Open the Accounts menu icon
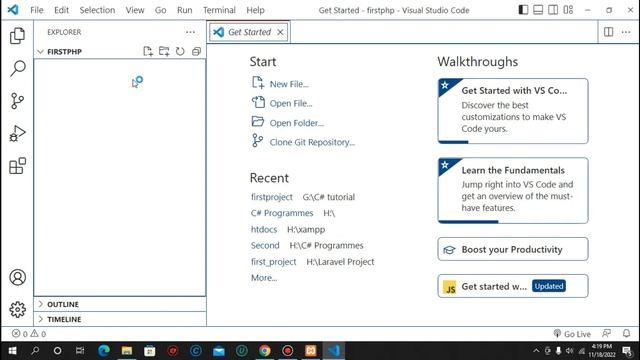Viewport: 640px width, 360px height. (x=17, y=277)
